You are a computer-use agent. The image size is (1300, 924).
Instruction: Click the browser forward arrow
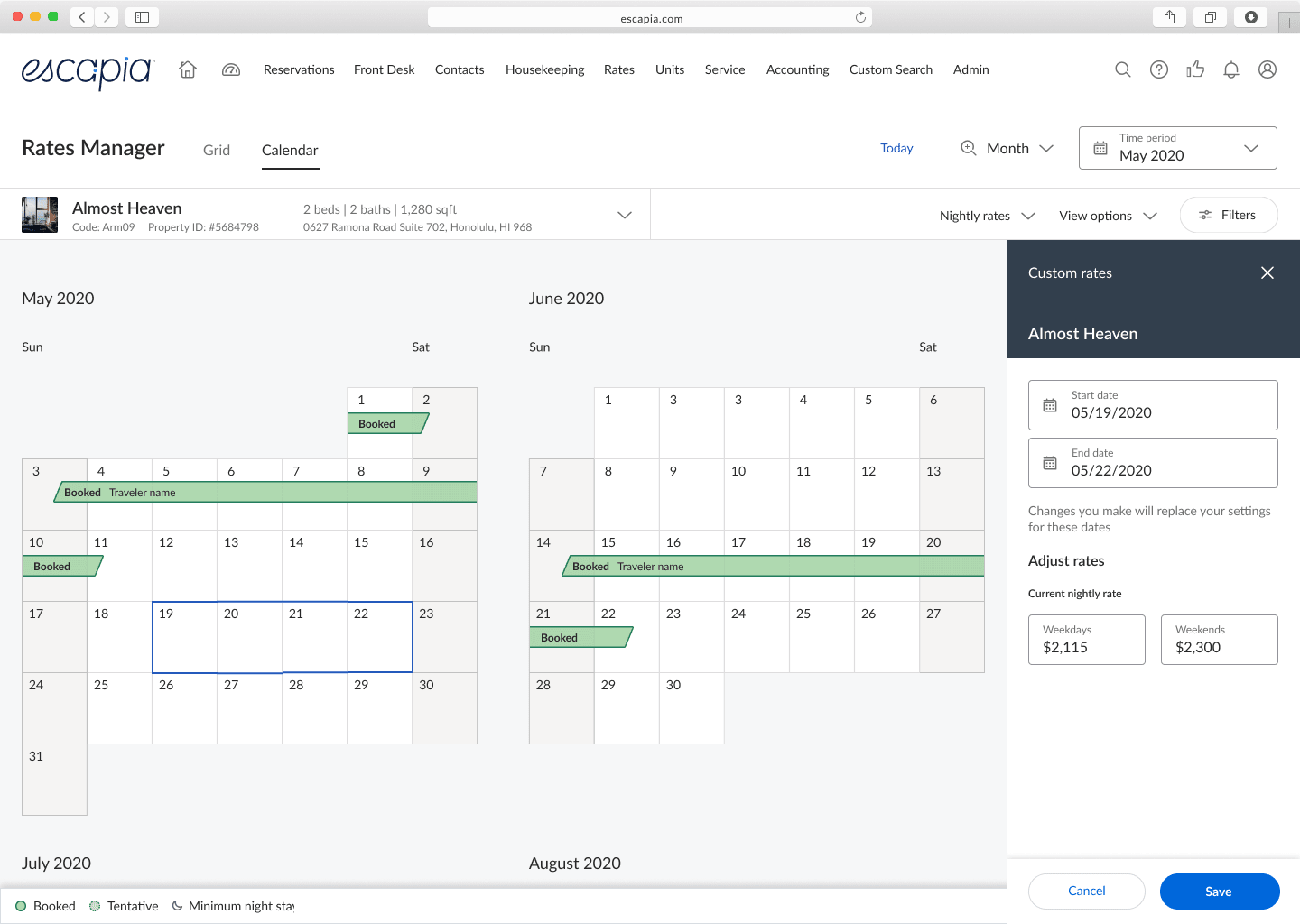(107, 16)
